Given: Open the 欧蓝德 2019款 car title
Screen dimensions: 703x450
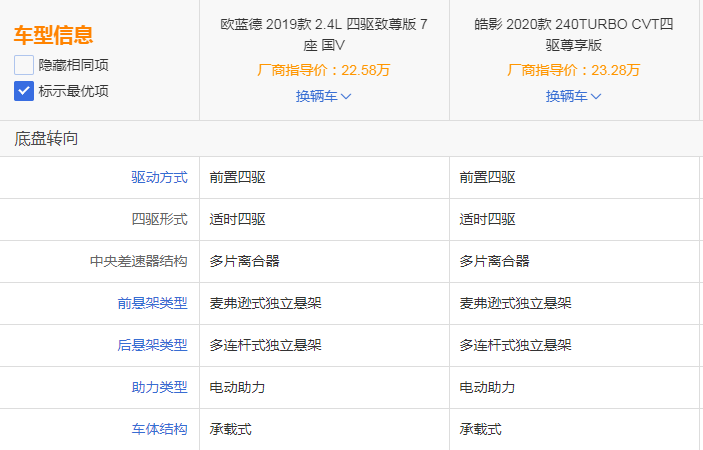Looking at the screenshot, I should [324, 34].
